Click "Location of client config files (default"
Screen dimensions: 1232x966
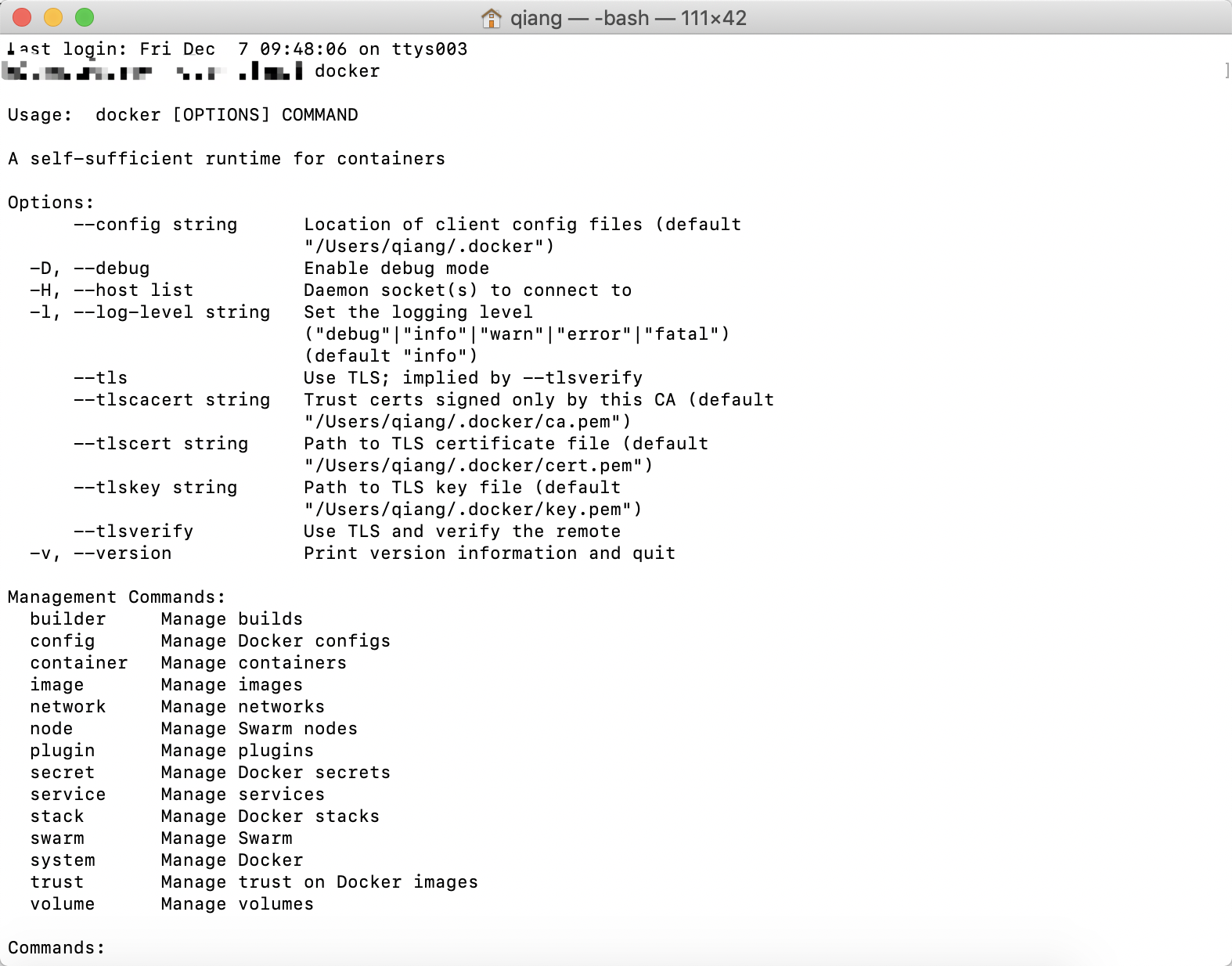523,224
